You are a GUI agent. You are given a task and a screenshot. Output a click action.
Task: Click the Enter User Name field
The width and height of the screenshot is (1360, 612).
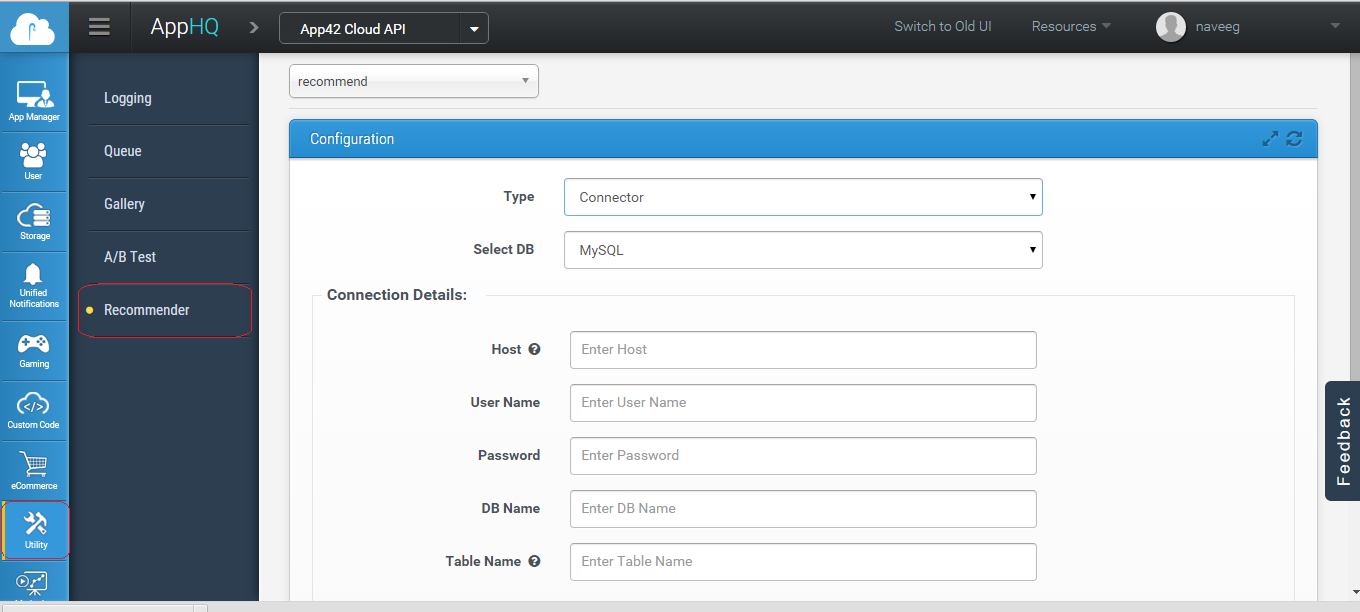tap(803, 402)
